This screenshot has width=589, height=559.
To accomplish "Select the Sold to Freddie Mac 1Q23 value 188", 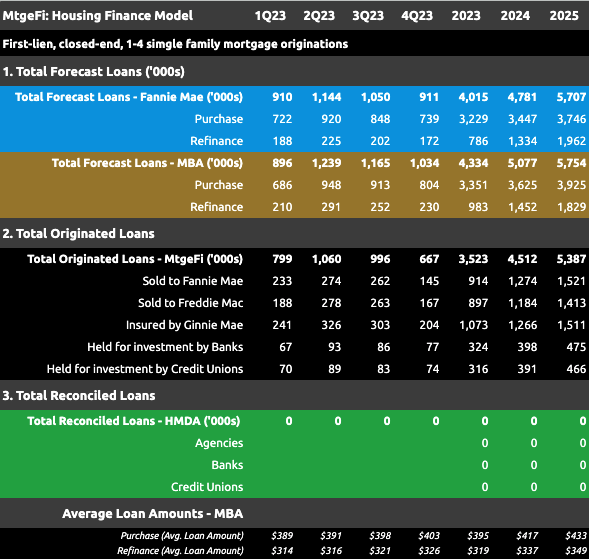I will (x=282, y=303).
